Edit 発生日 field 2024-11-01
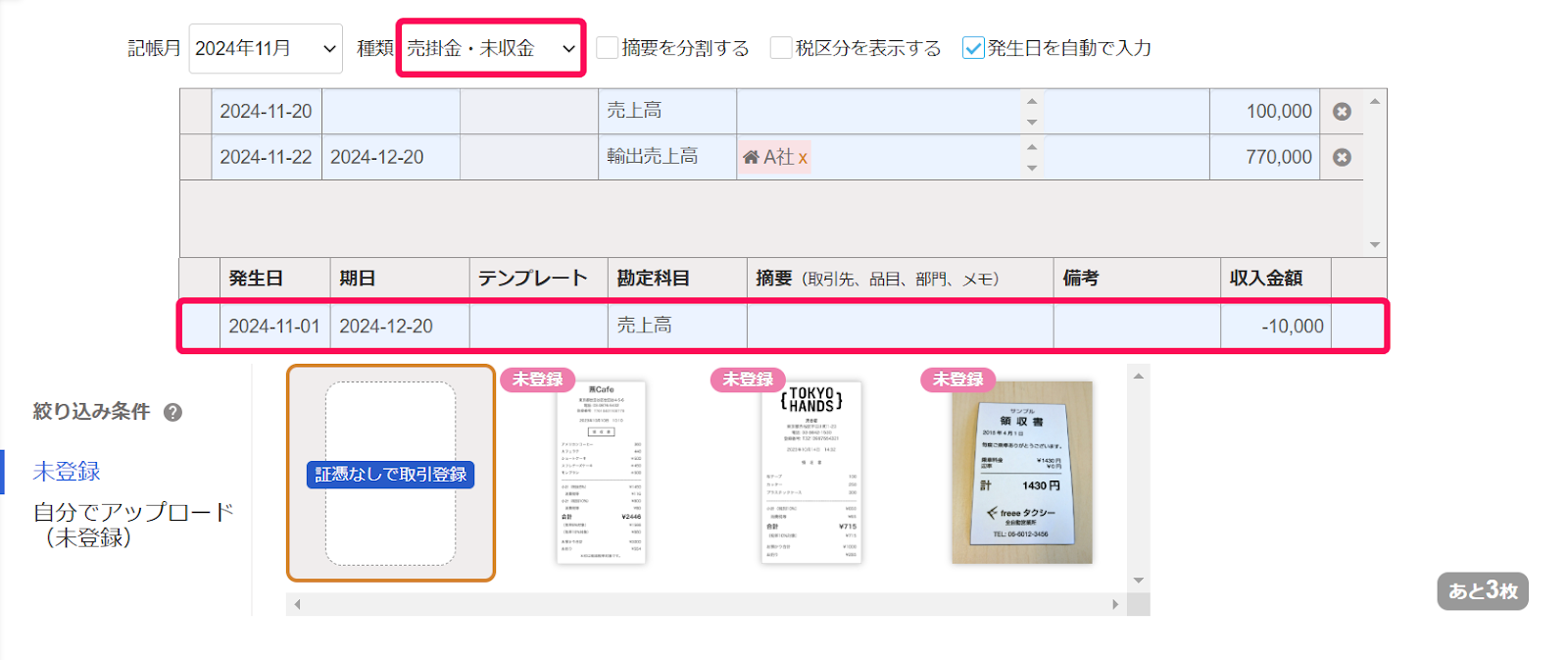Screen dimensions: 1568x660 point(274,327)
